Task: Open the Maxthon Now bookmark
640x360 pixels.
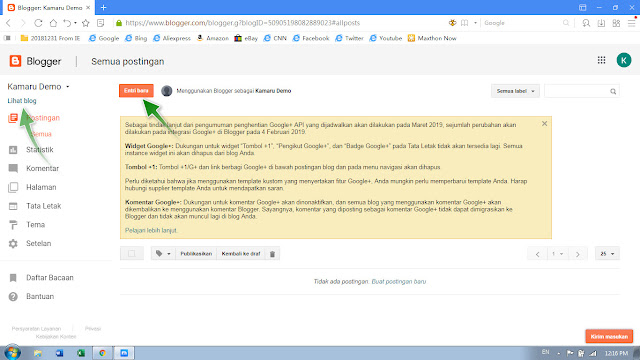Action: (x=432, y=38)
